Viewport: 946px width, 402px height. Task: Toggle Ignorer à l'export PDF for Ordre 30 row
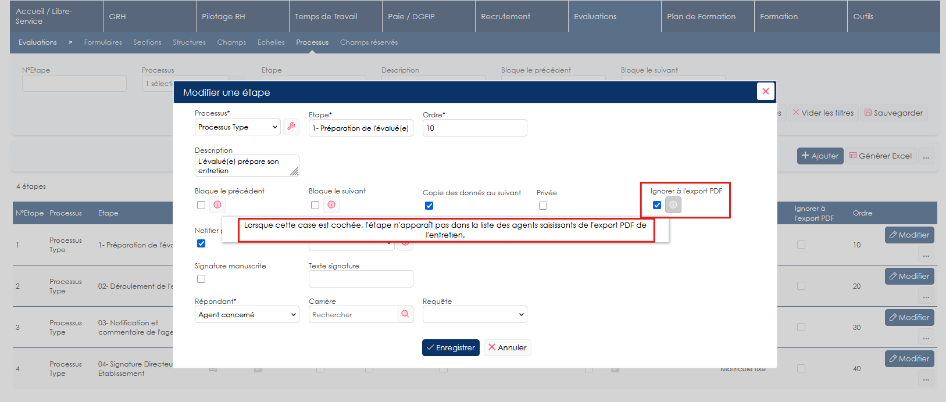coord(801,327)
